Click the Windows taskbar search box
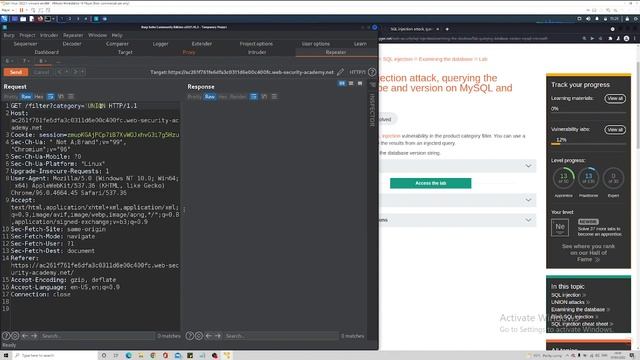640x360 pixels. [55, 356]
